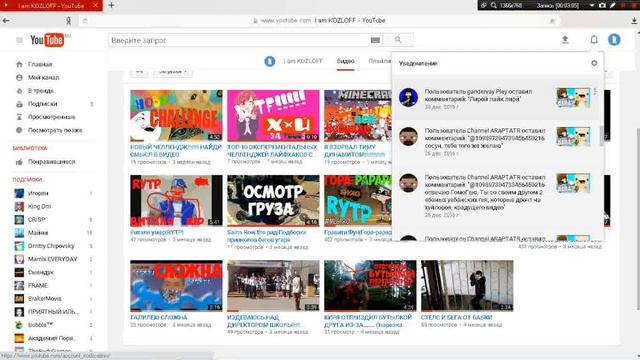Open Посмотреть позже in the sidebar
This screenshot has height=360, width=640.
click(55, 130)
